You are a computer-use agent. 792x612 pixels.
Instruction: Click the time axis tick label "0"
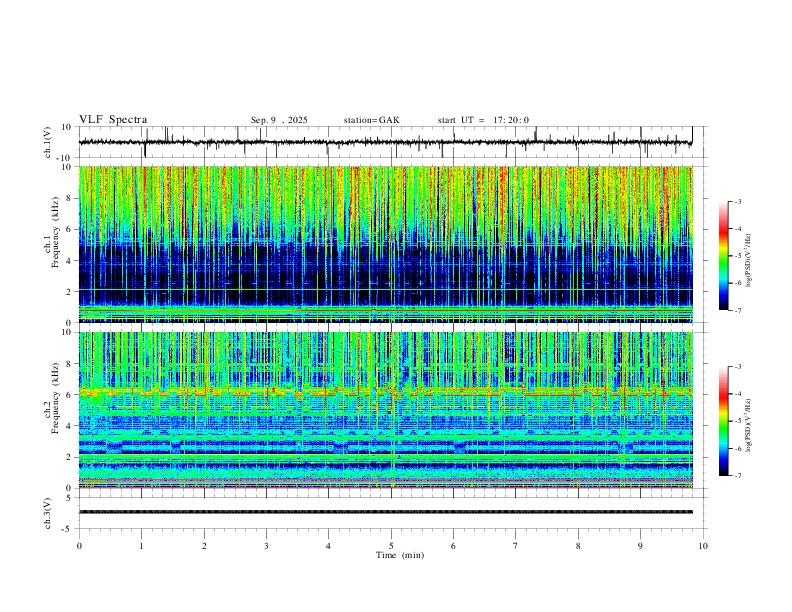click(79, 546)
